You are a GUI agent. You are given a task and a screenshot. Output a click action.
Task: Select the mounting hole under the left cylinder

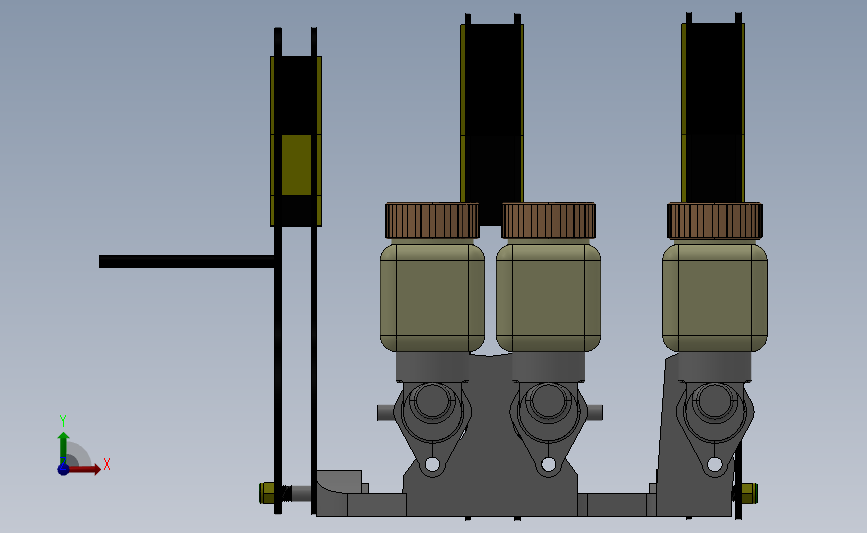432,464
